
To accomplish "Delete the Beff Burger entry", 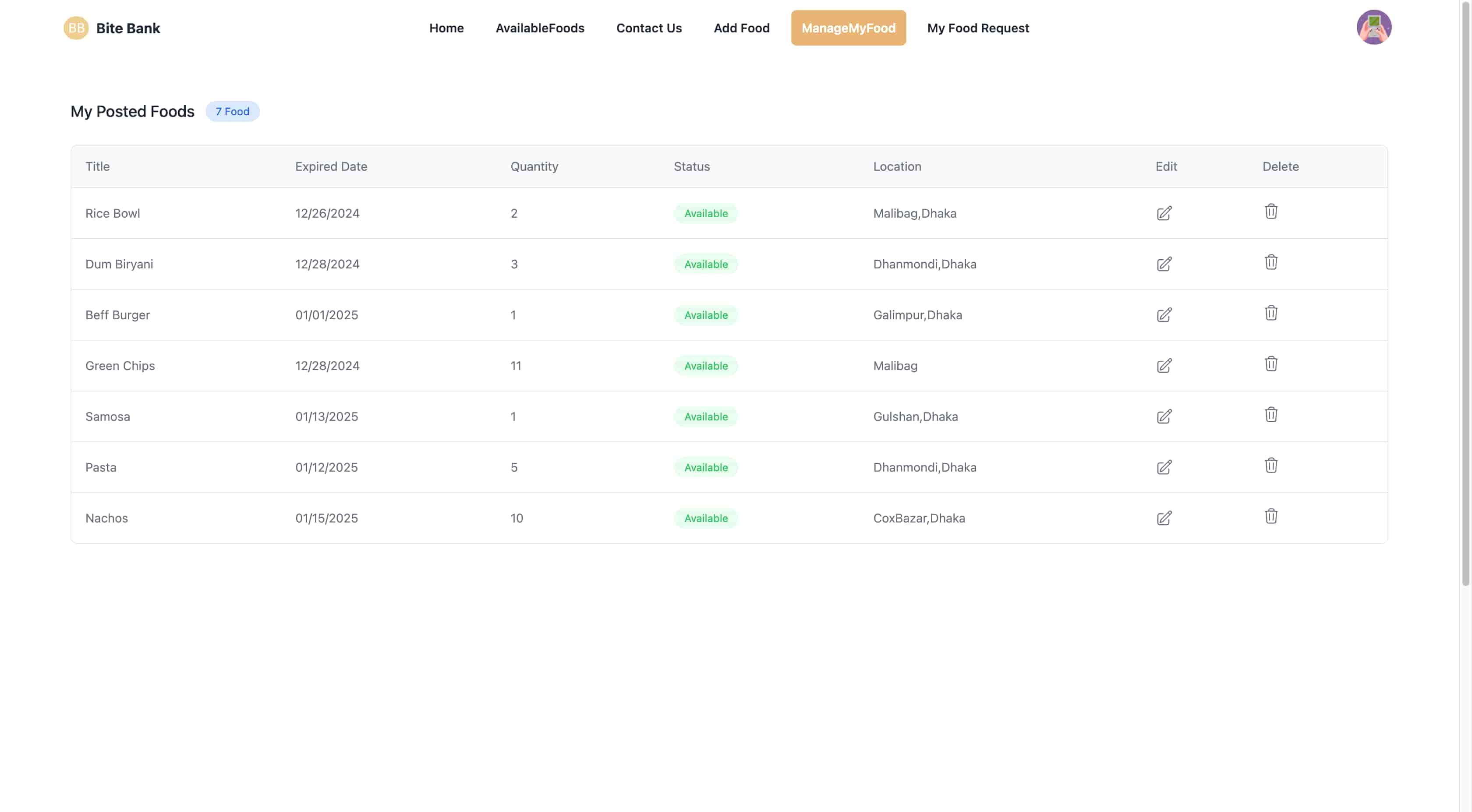I will [x=1271, y=313].
